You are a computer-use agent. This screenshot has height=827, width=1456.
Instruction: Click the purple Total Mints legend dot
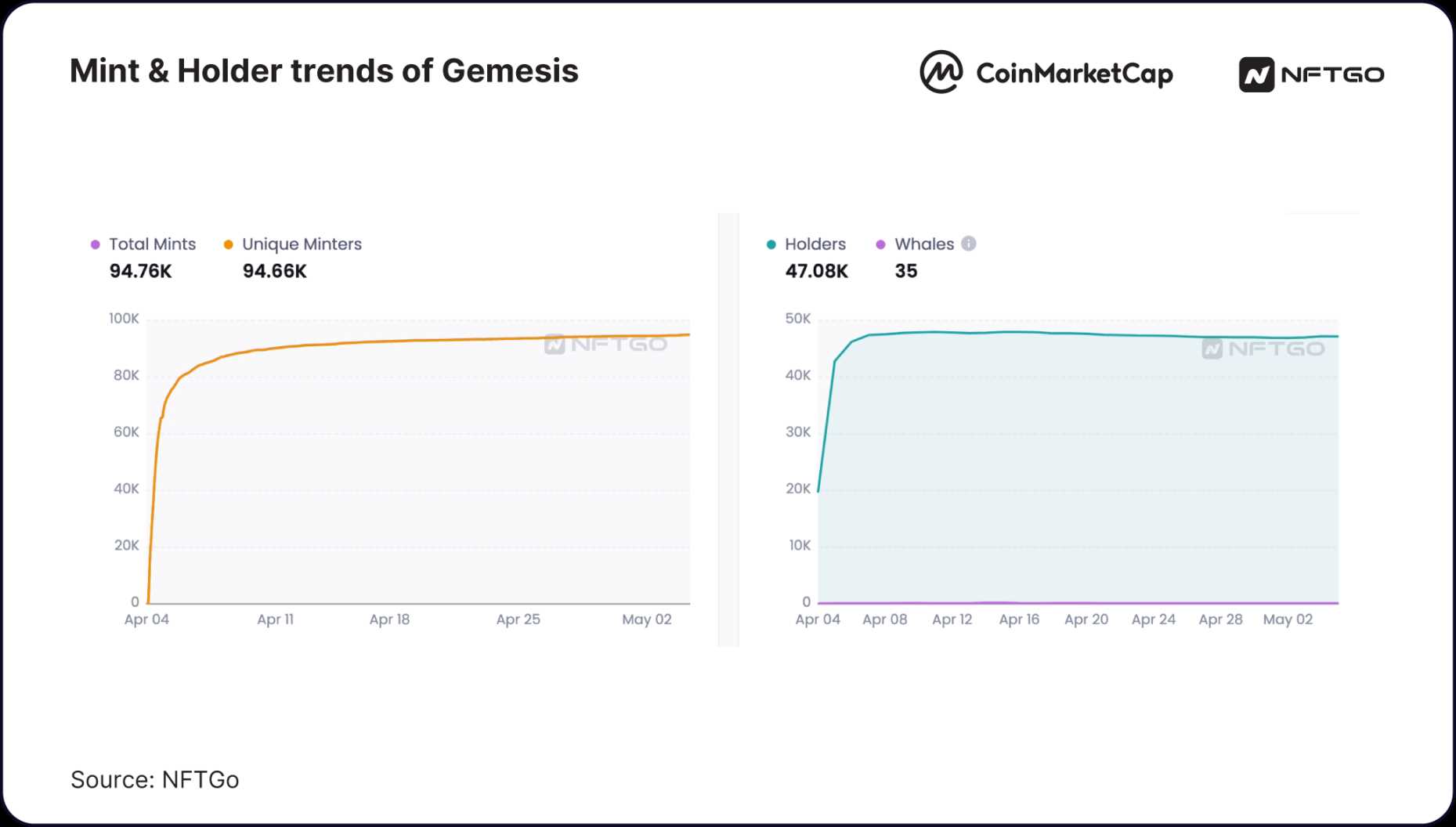[96, 244]
